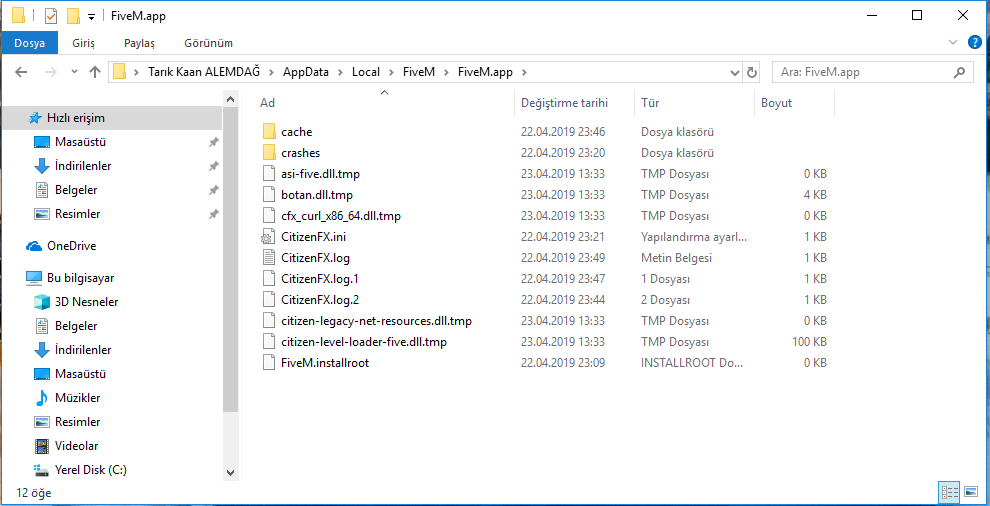The height and width of the screenshot is (506, 990).
Task: Click the Help question mark icon
Action: click(x=974, y=42)
